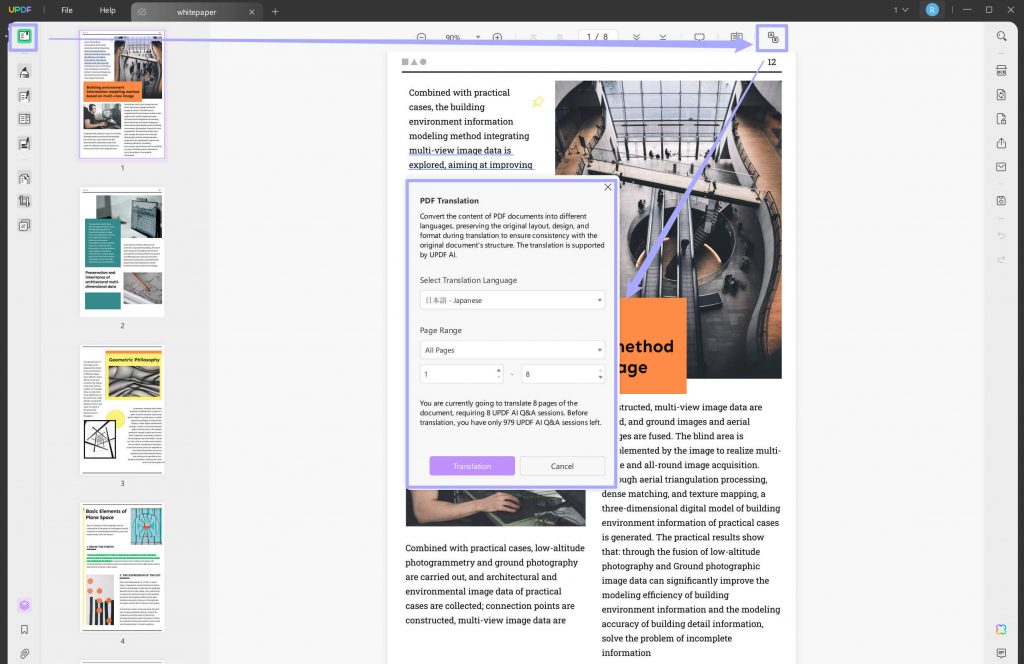Select the Comment tool in left sidebar

25,73
